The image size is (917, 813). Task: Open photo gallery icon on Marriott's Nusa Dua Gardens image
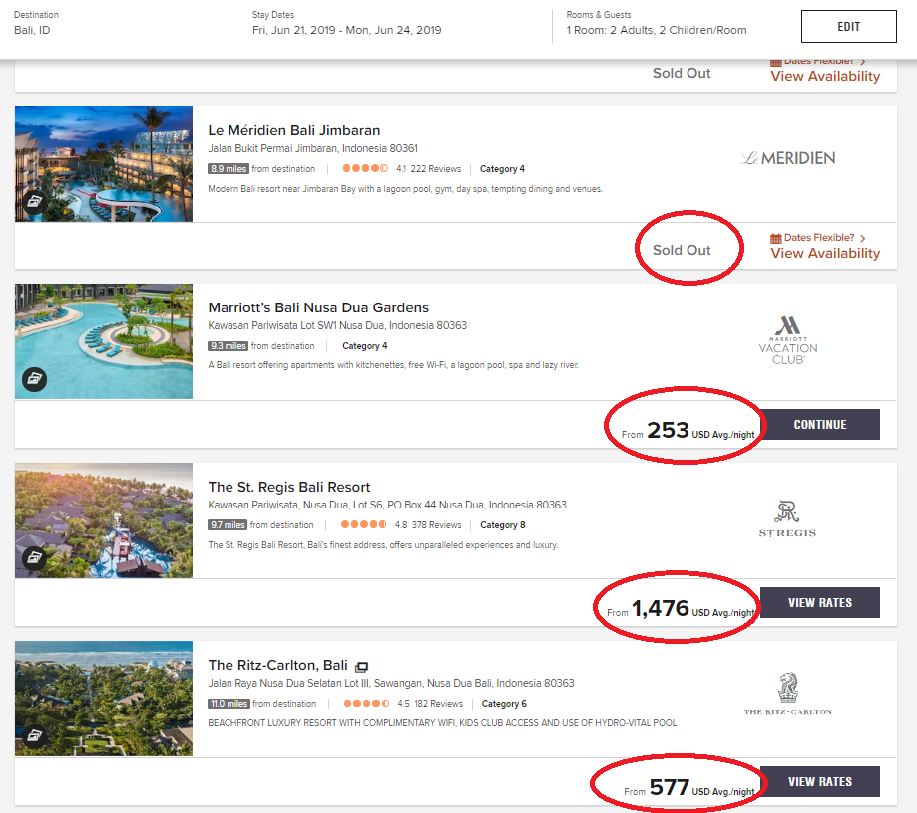pyautogui.click(x=35, y=379)
